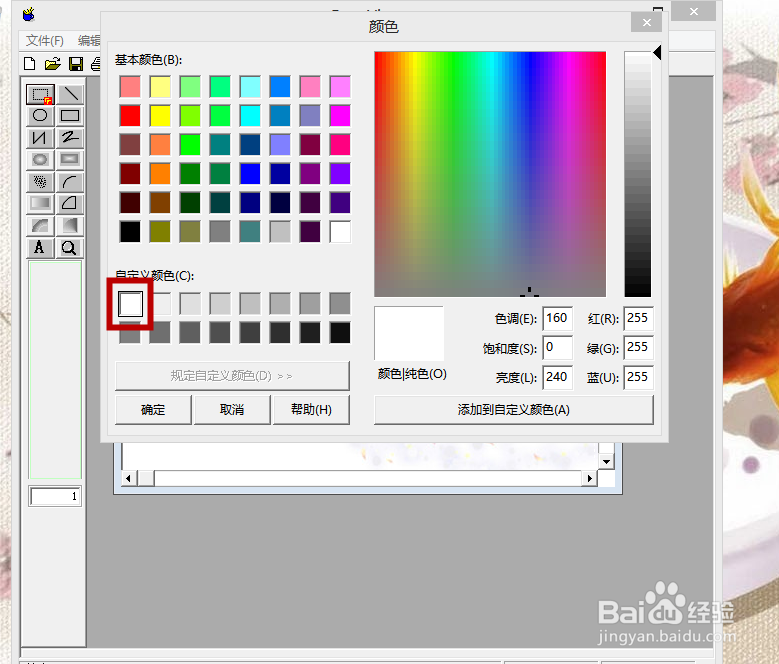The height and width of the screenshot is (664, 779).
Task: Click the canvas scroll-right arrow
Action: (589, 478)
